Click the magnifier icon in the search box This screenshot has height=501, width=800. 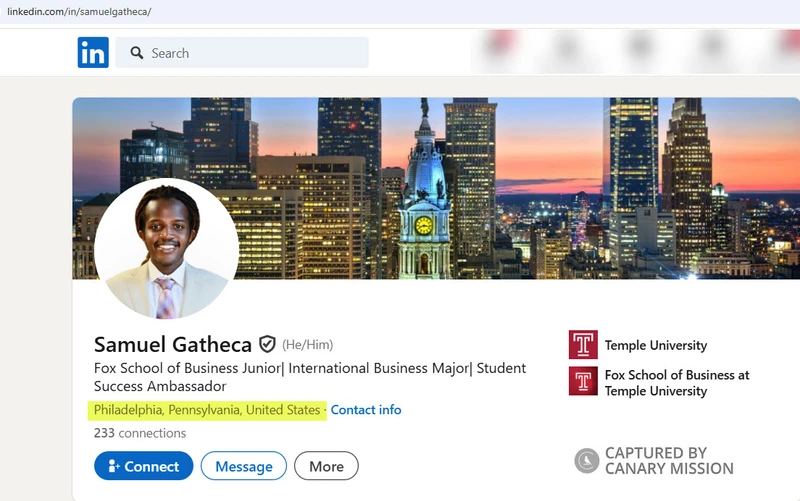pyautogui.click(x=135, y=53)
